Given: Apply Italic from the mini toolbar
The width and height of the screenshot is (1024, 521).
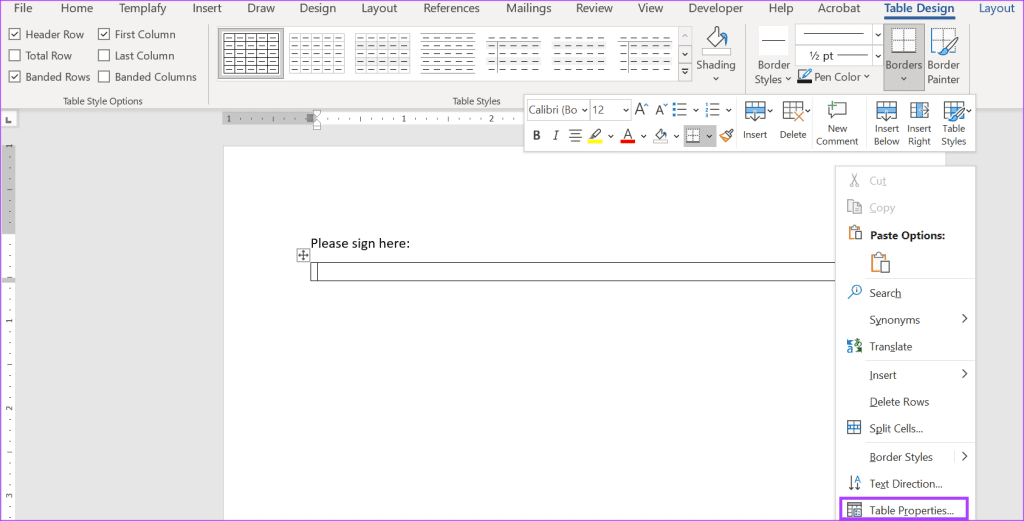Looking at the screenshot, I should click(x=556, y=136).
